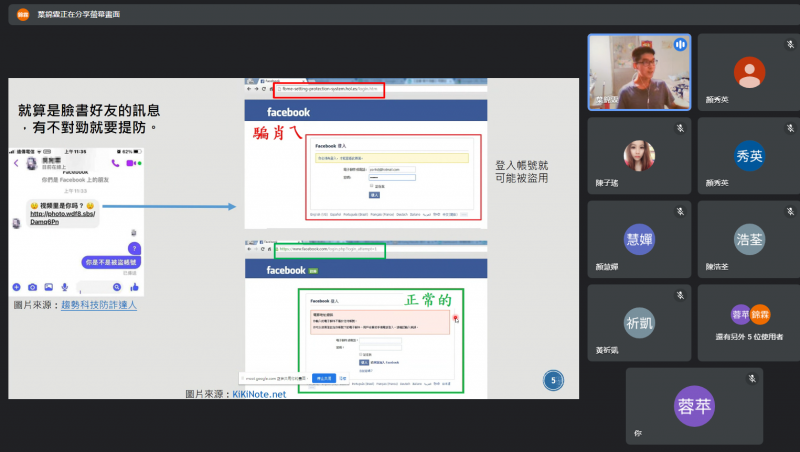Click the orange generic person avatar of 顏秀英

[x=749, y=72]
